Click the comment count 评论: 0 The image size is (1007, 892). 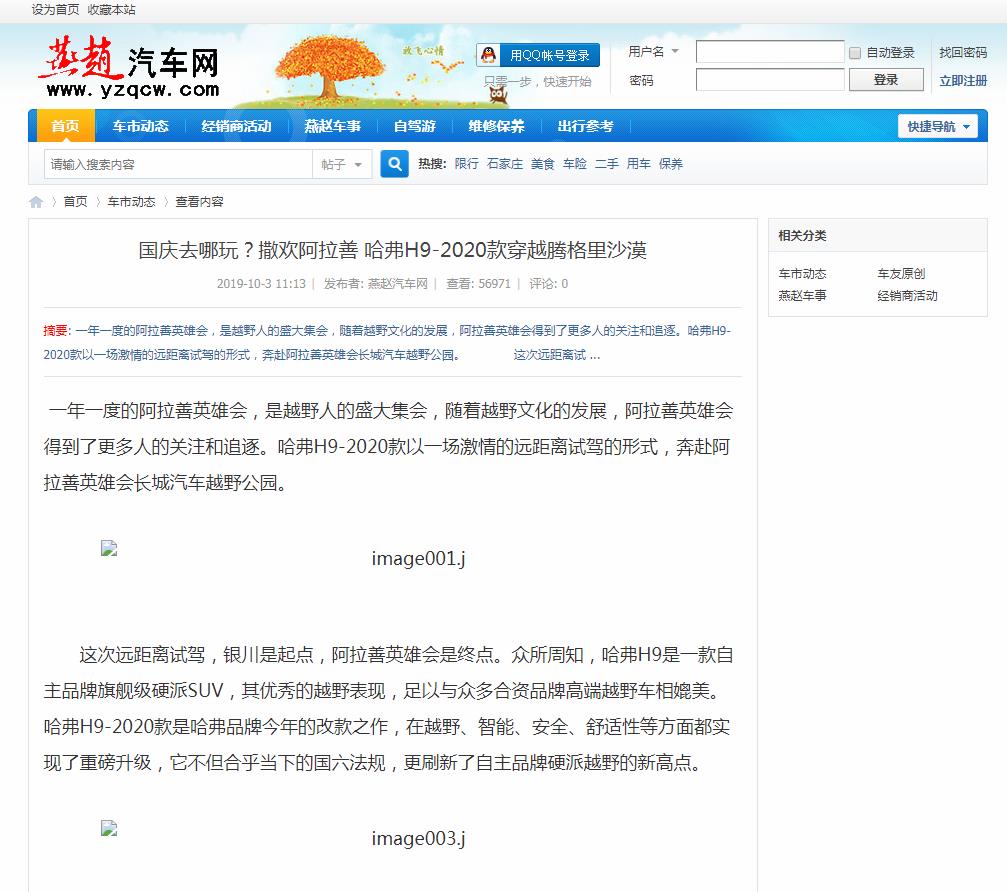pos(548,284)
